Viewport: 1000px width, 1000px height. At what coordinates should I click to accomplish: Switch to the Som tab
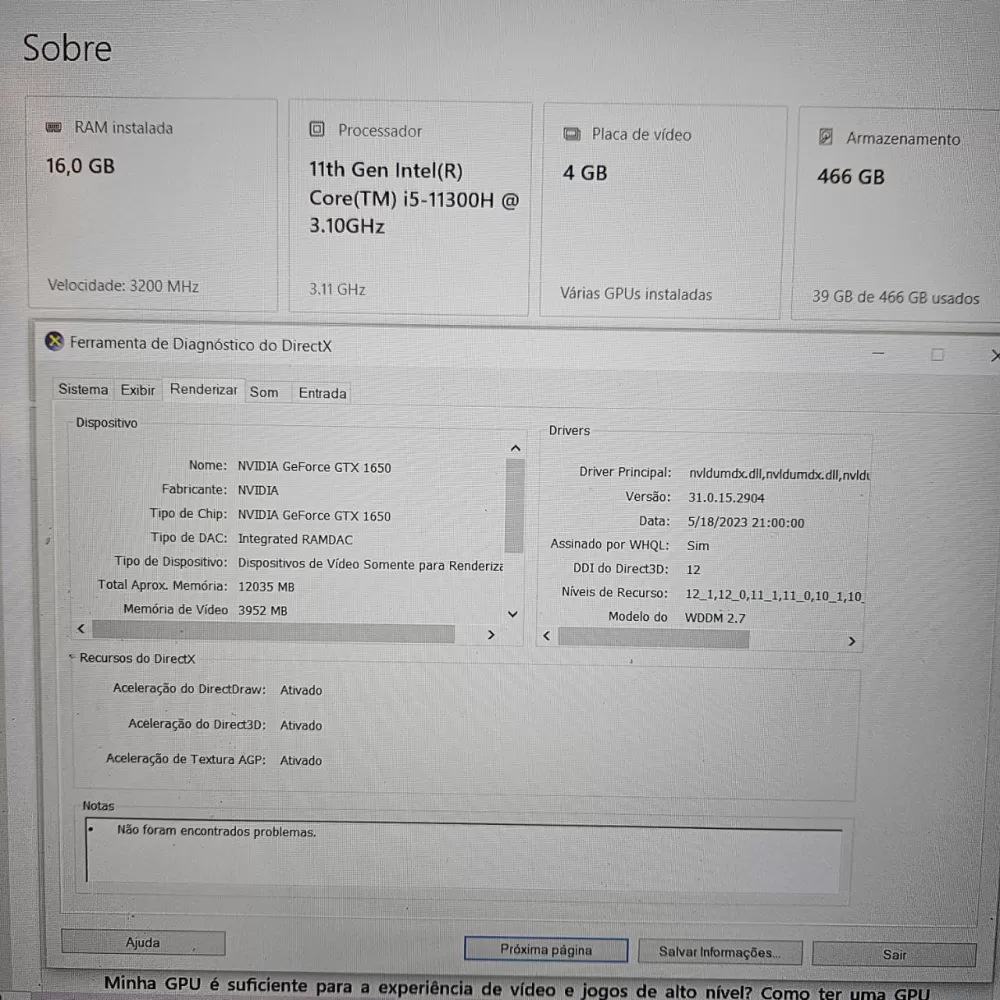pos(264,392)
